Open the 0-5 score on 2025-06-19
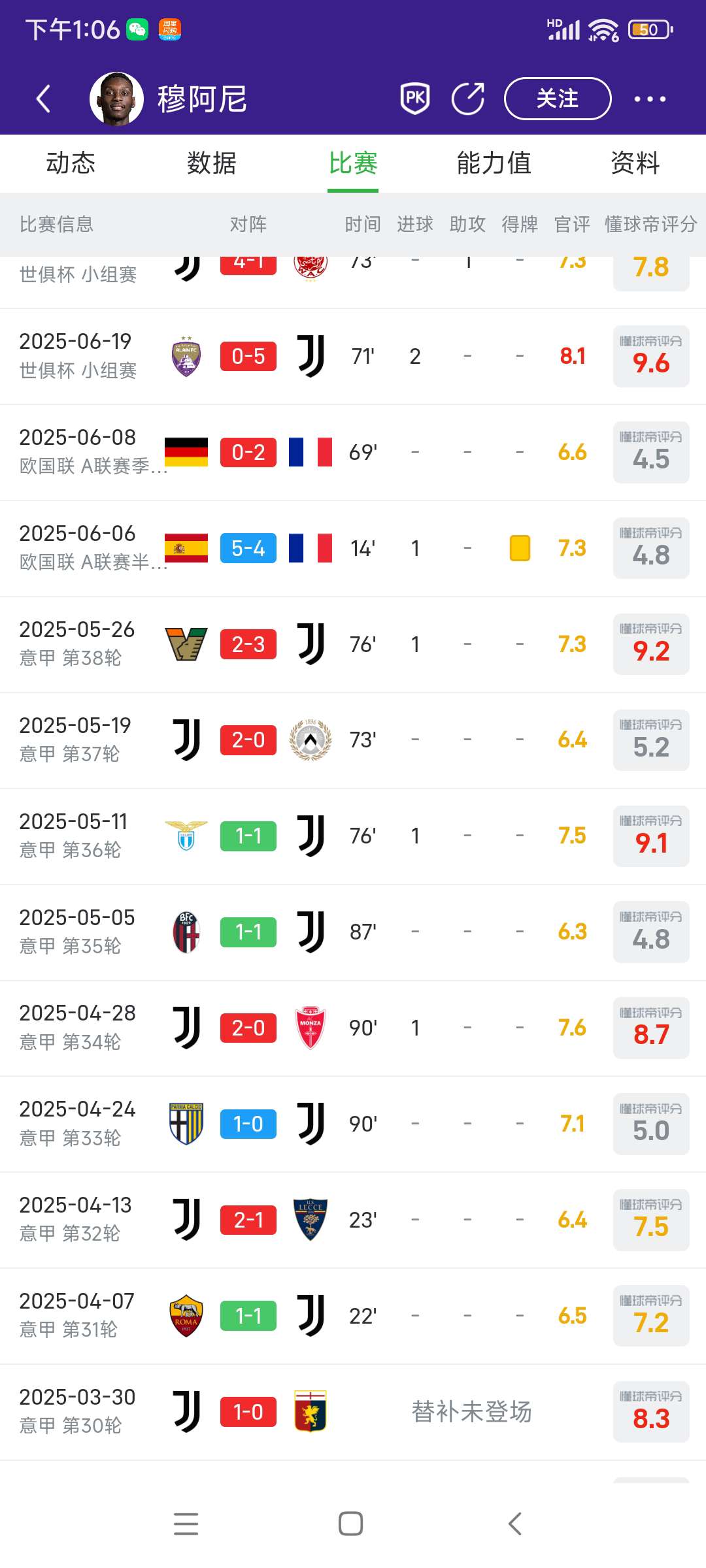706x1568 pixels. 248,357
